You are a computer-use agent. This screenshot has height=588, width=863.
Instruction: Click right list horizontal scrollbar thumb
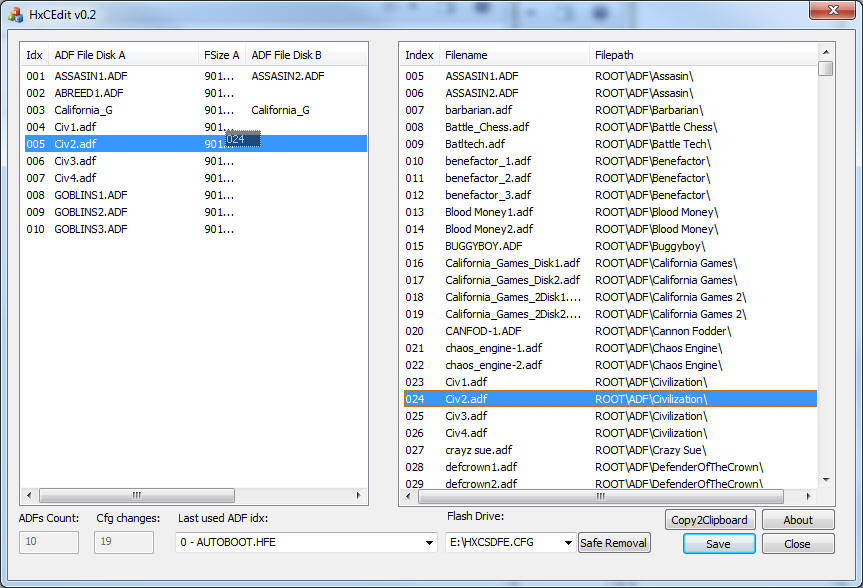pos(600,496)
